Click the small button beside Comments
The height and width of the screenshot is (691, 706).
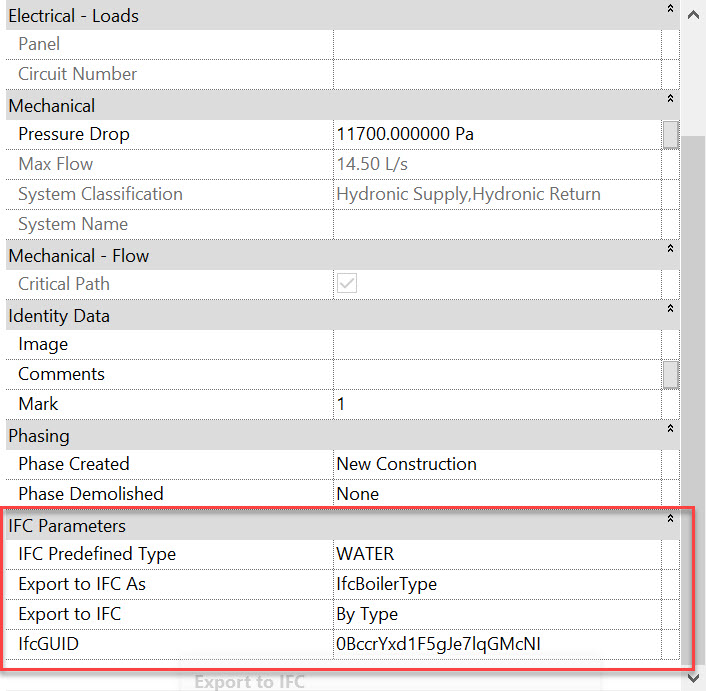point(670,374)
